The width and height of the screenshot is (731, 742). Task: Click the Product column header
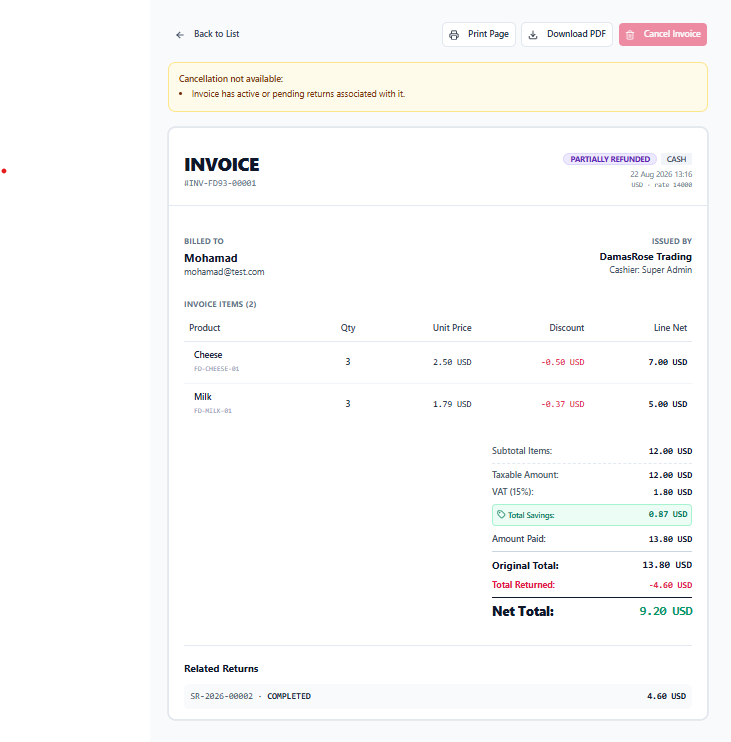click(x=204, y=327)
